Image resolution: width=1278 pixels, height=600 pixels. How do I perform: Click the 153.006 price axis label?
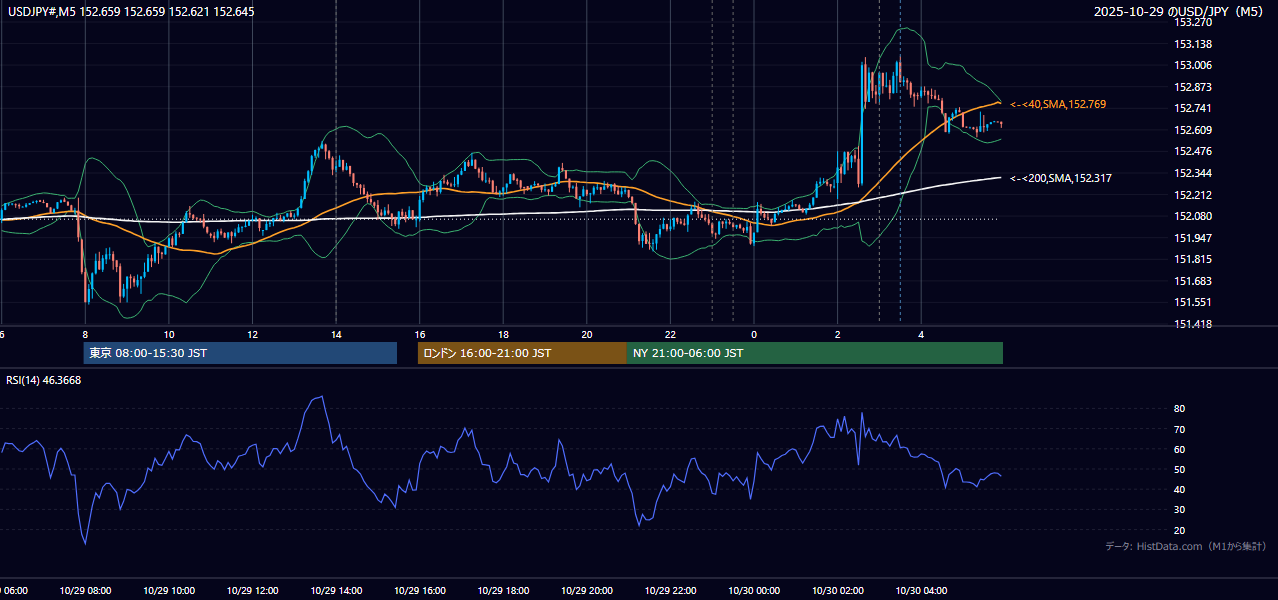(x=1192, y=65)
